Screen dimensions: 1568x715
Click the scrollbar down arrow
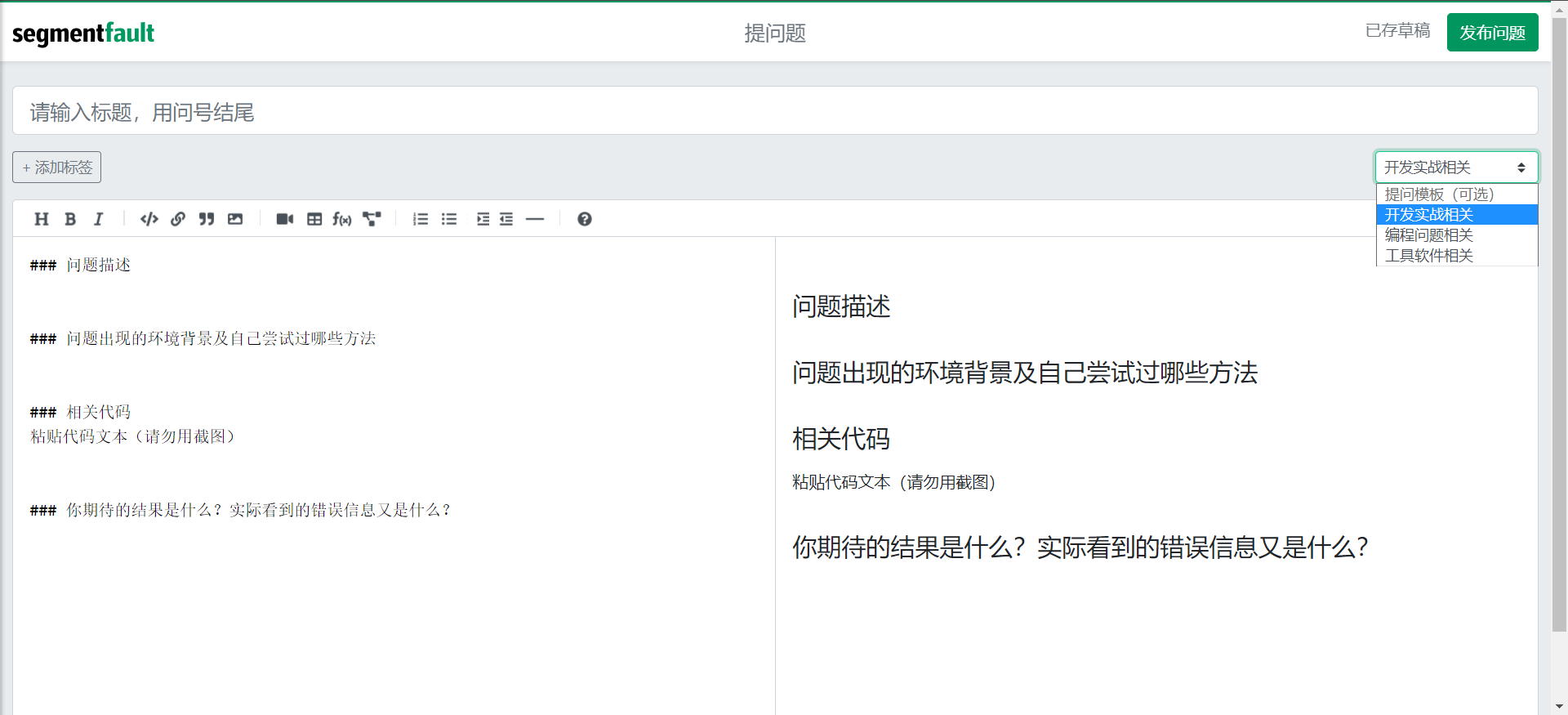(x=1560, y=706)
